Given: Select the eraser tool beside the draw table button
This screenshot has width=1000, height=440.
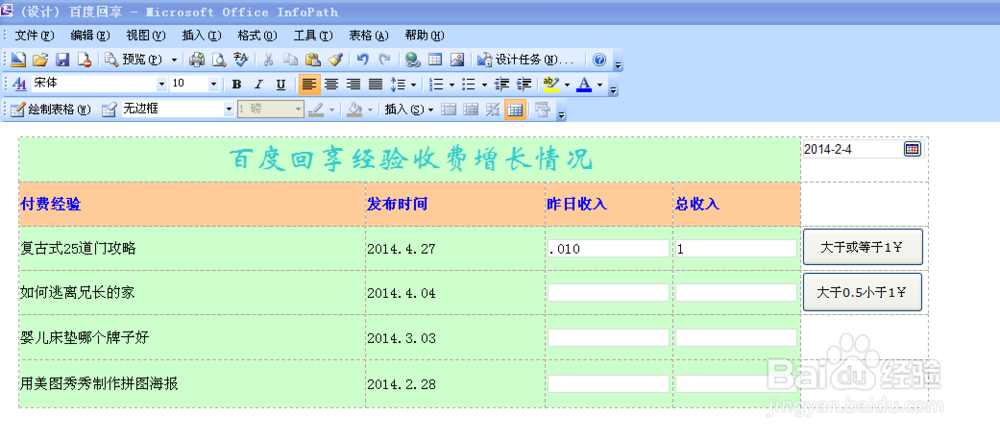Looking at the screenshot, I should 110,109.
